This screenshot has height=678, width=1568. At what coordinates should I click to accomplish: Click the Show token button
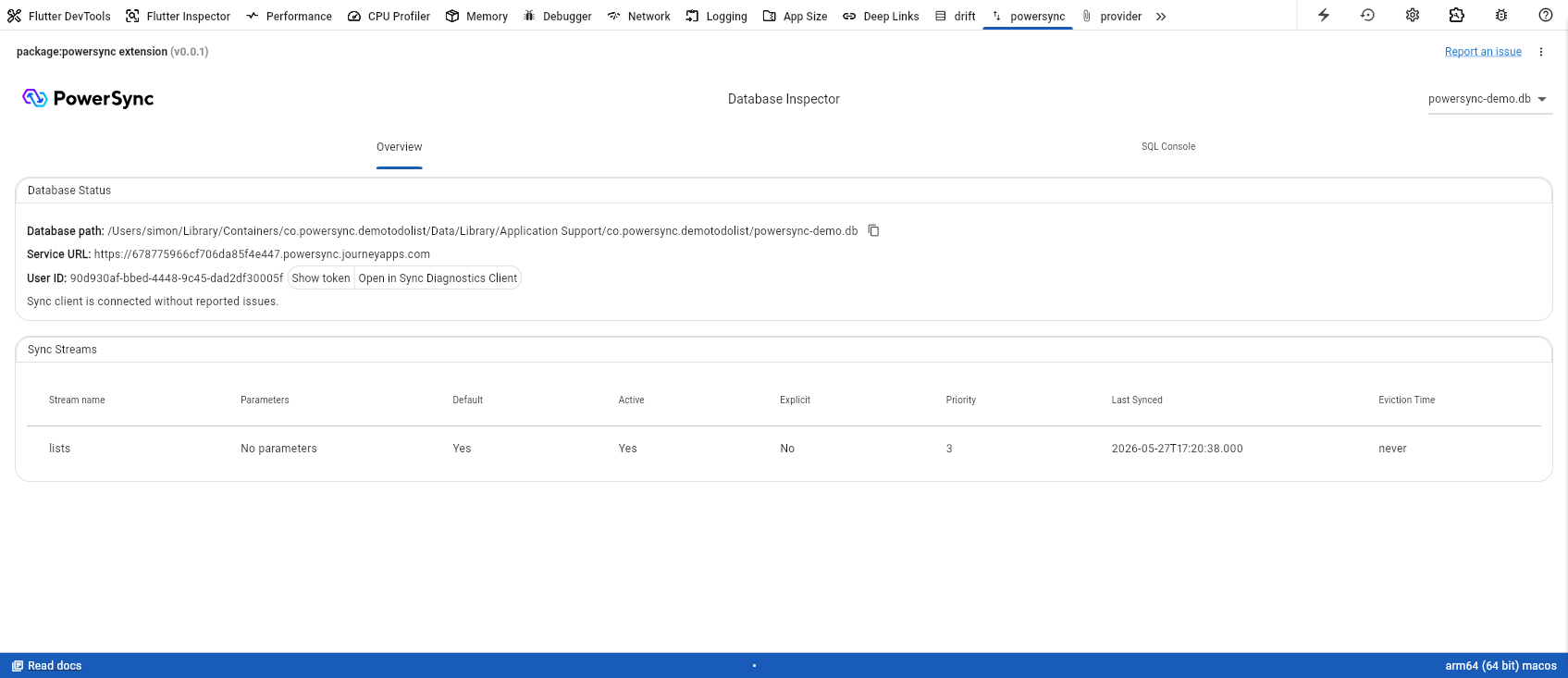tap(321, 278)
